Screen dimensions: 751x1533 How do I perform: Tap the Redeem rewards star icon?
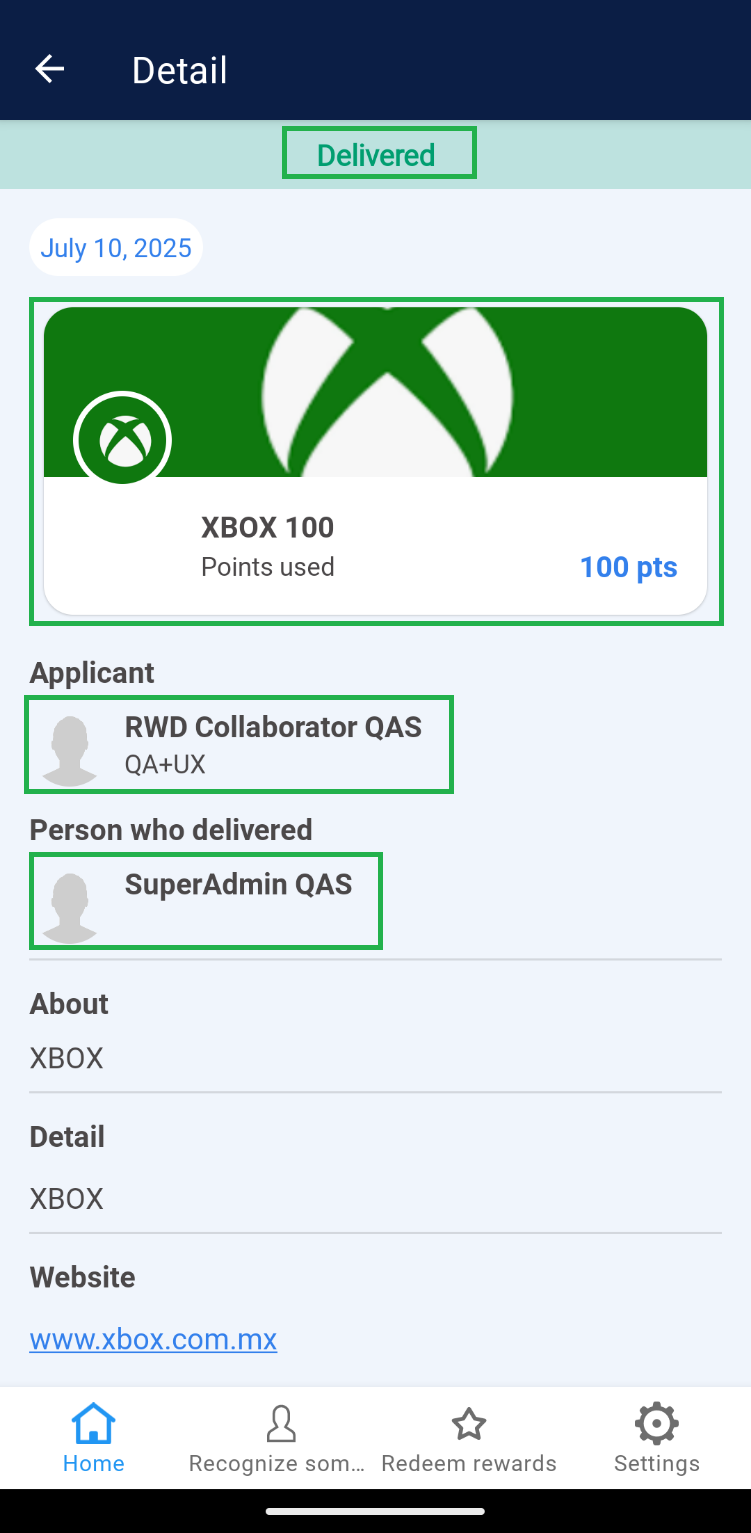469,1423
